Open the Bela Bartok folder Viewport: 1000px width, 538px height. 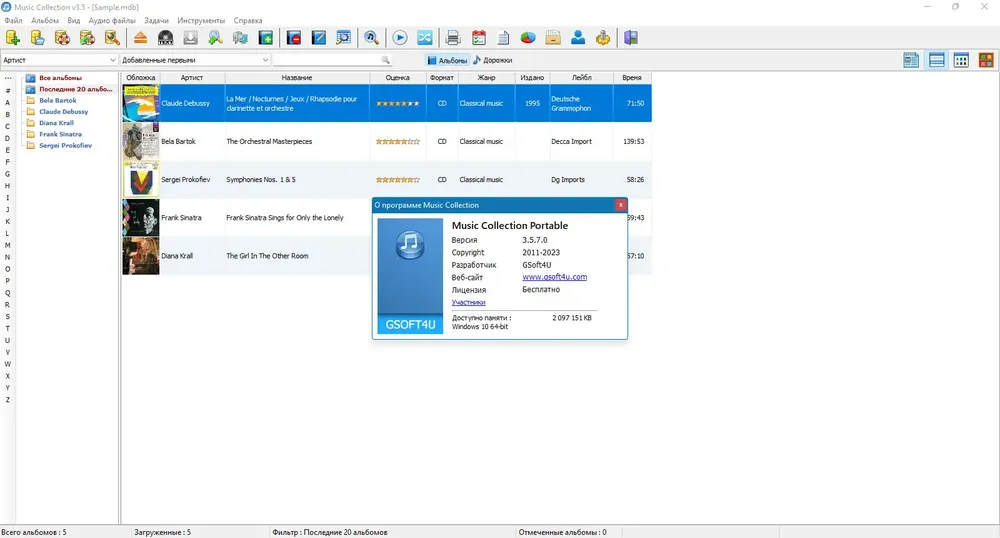tap(57, 100)
